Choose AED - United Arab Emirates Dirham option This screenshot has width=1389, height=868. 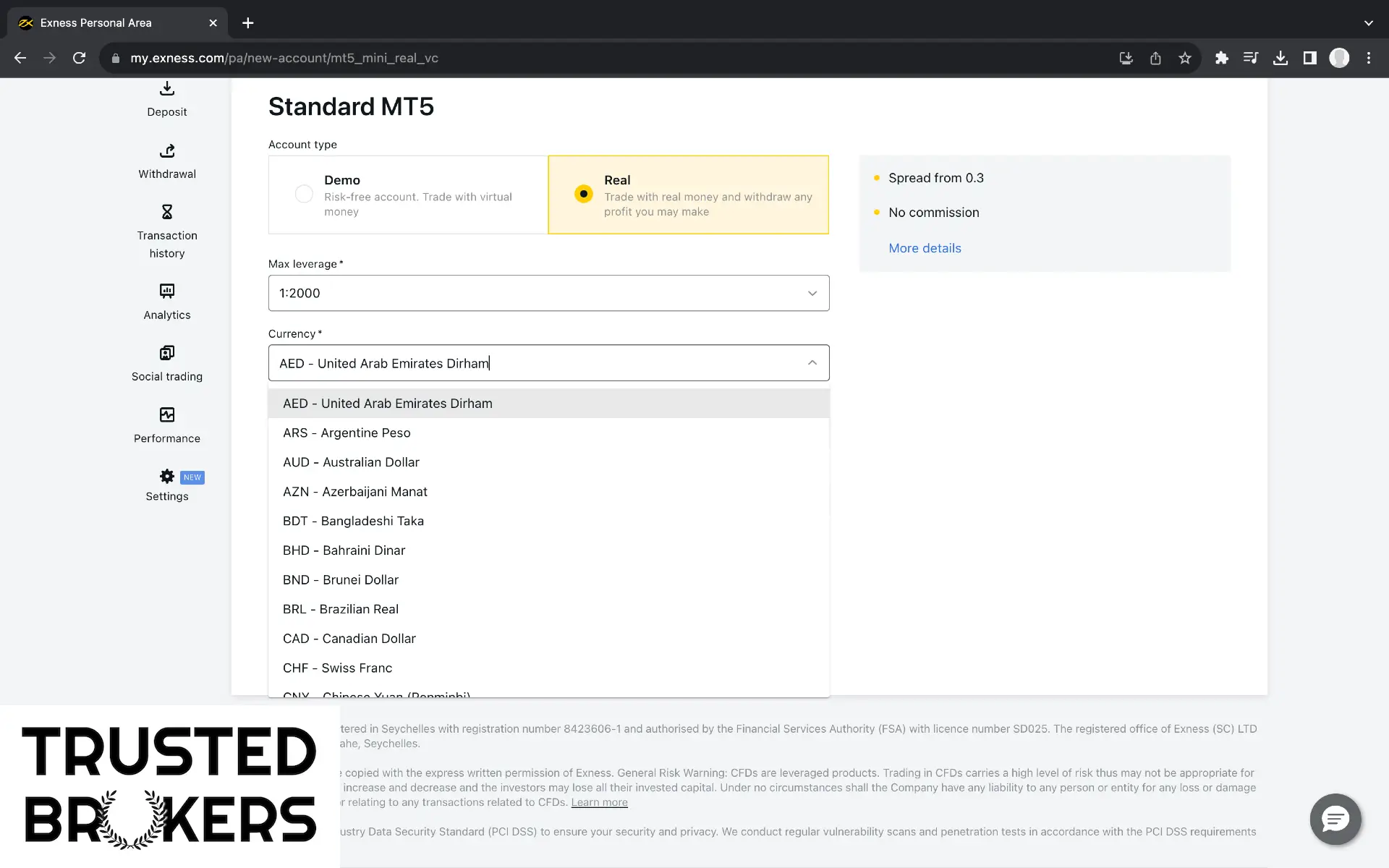pos(548,404)
